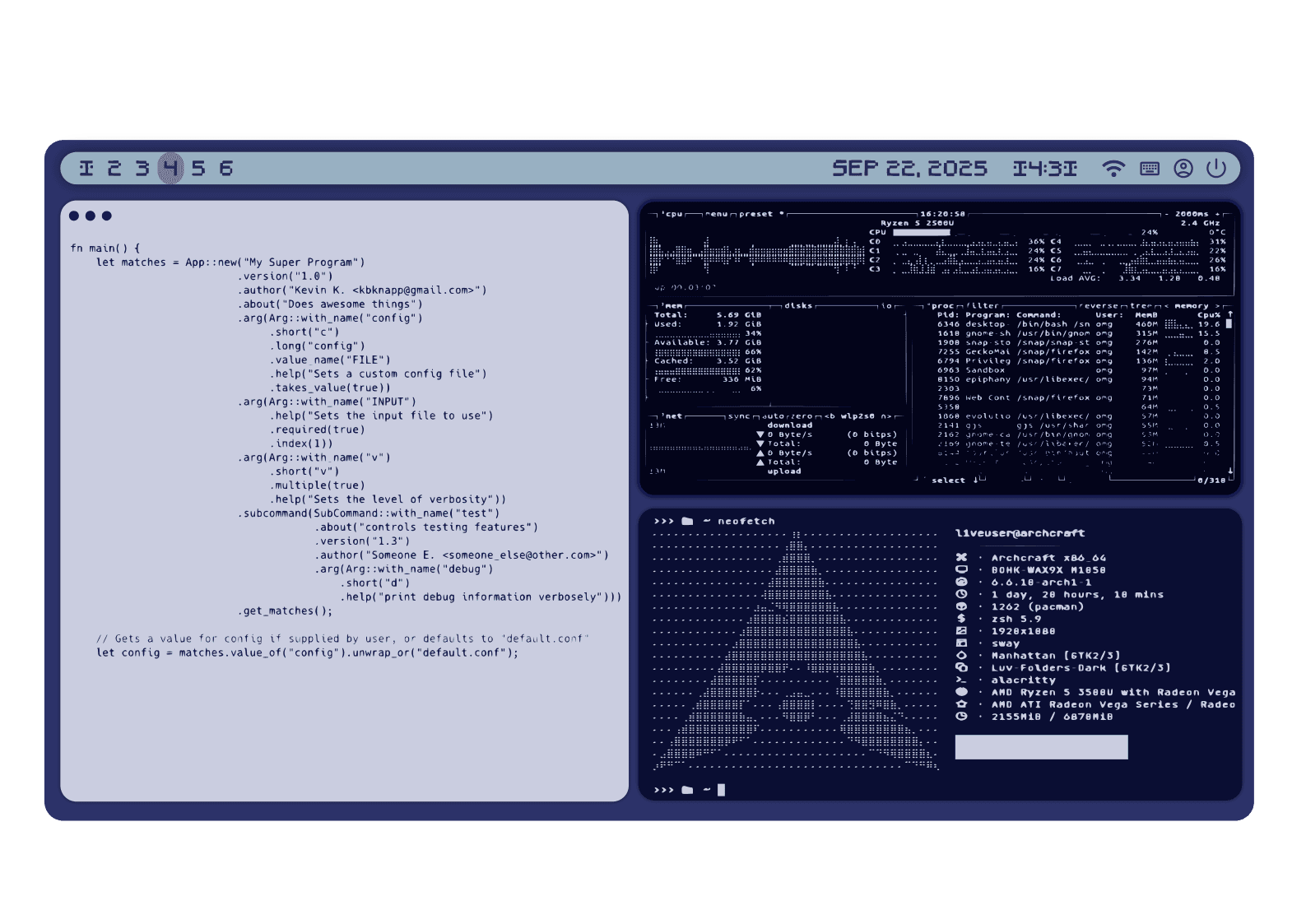Viewport: 1306px width, 924px height.
Task: Click the download arrow beside 0 Byte/s in net
Action: coord(760,434)
